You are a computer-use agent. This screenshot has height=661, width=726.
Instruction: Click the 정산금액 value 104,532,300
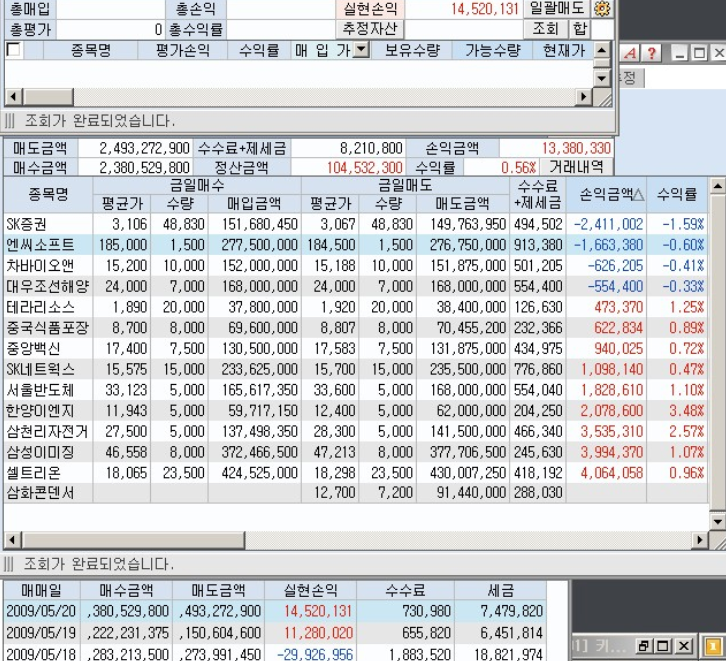[x=365, y=167]
